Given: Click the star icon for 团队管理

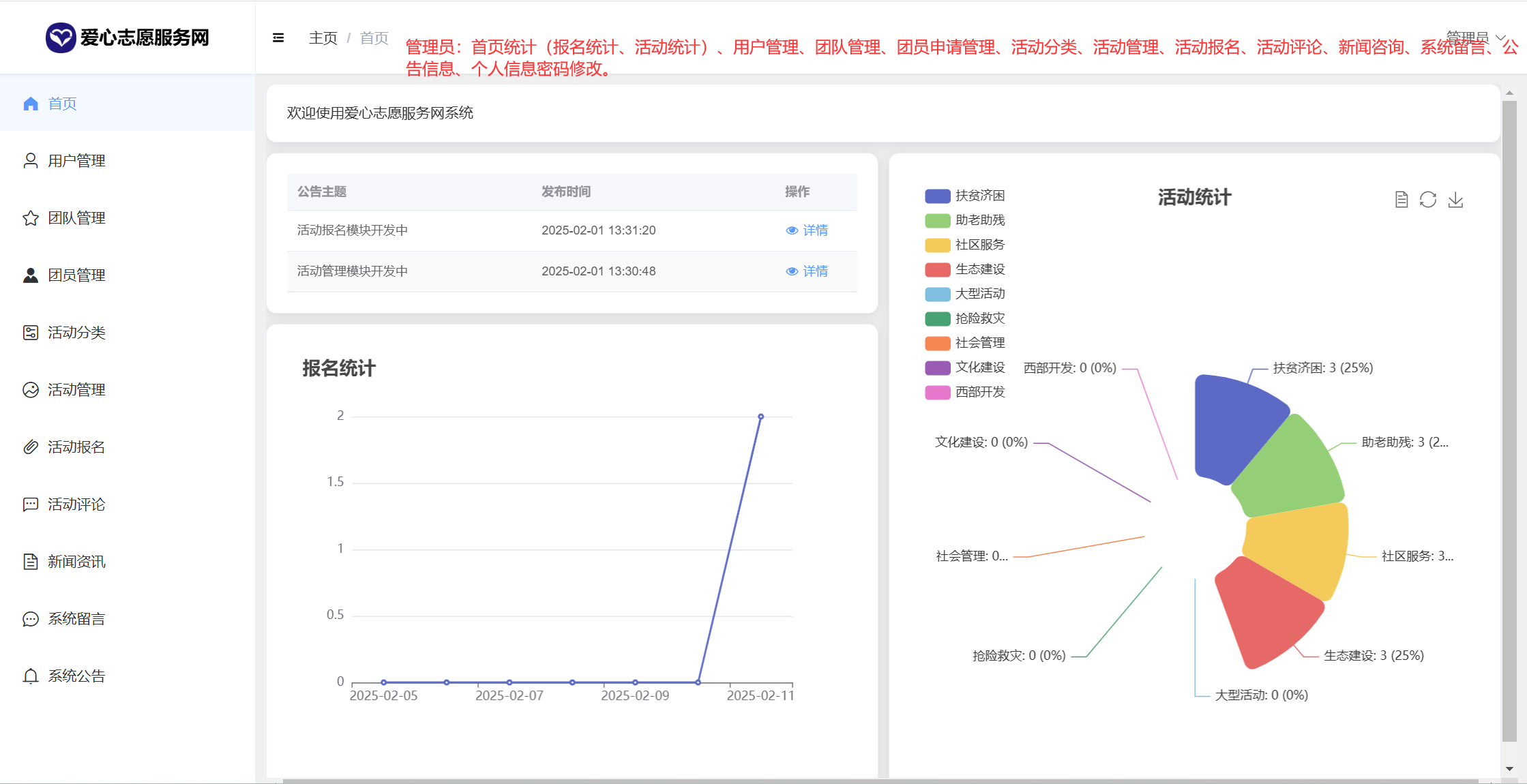Looking at the screenshot, I should click(31, 218).
